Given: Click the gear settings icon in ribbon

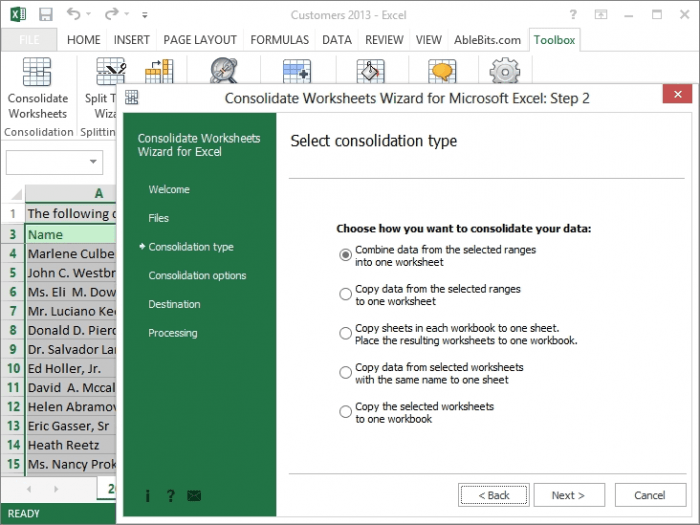Looking at the screenshot, I should point(504,72).
